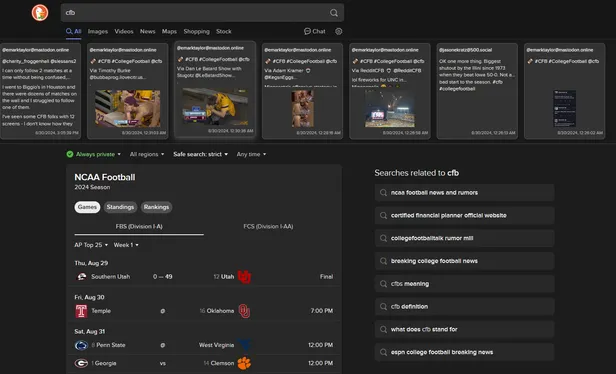Click the Final status of Utah game

pos(326,277)
